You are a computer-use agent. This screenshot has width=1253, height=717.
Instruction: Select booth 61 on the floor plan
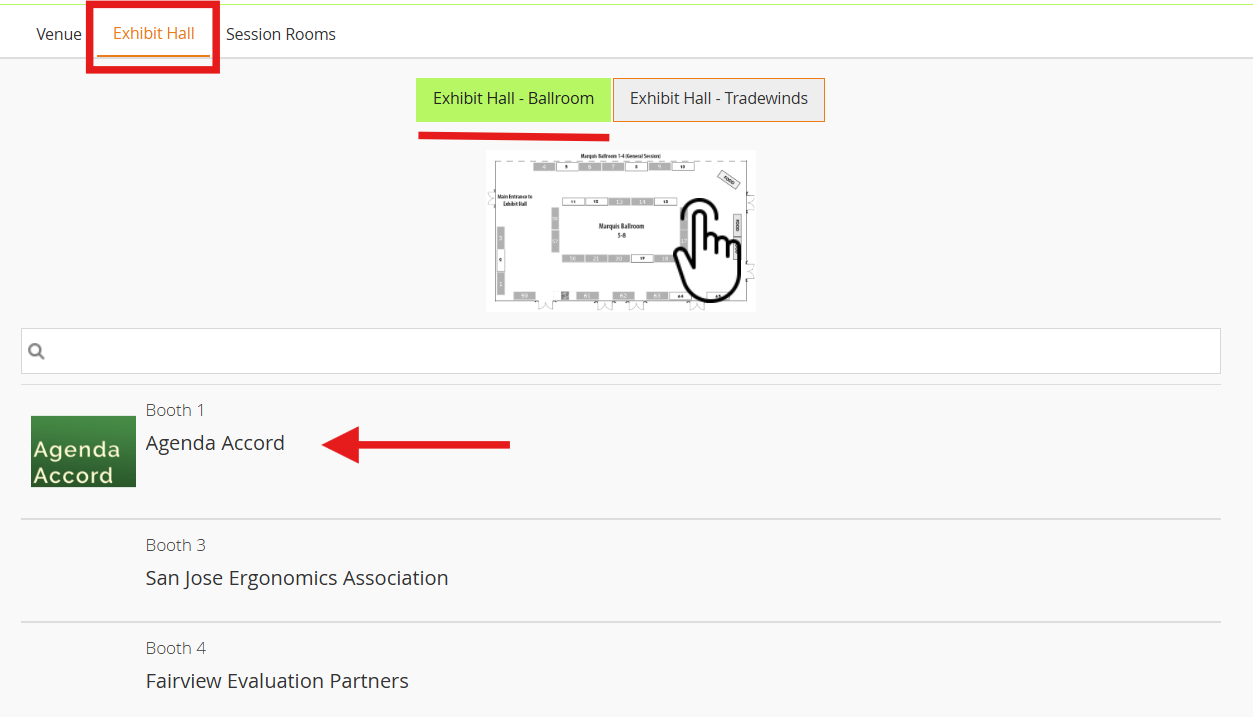coord(589,295)
